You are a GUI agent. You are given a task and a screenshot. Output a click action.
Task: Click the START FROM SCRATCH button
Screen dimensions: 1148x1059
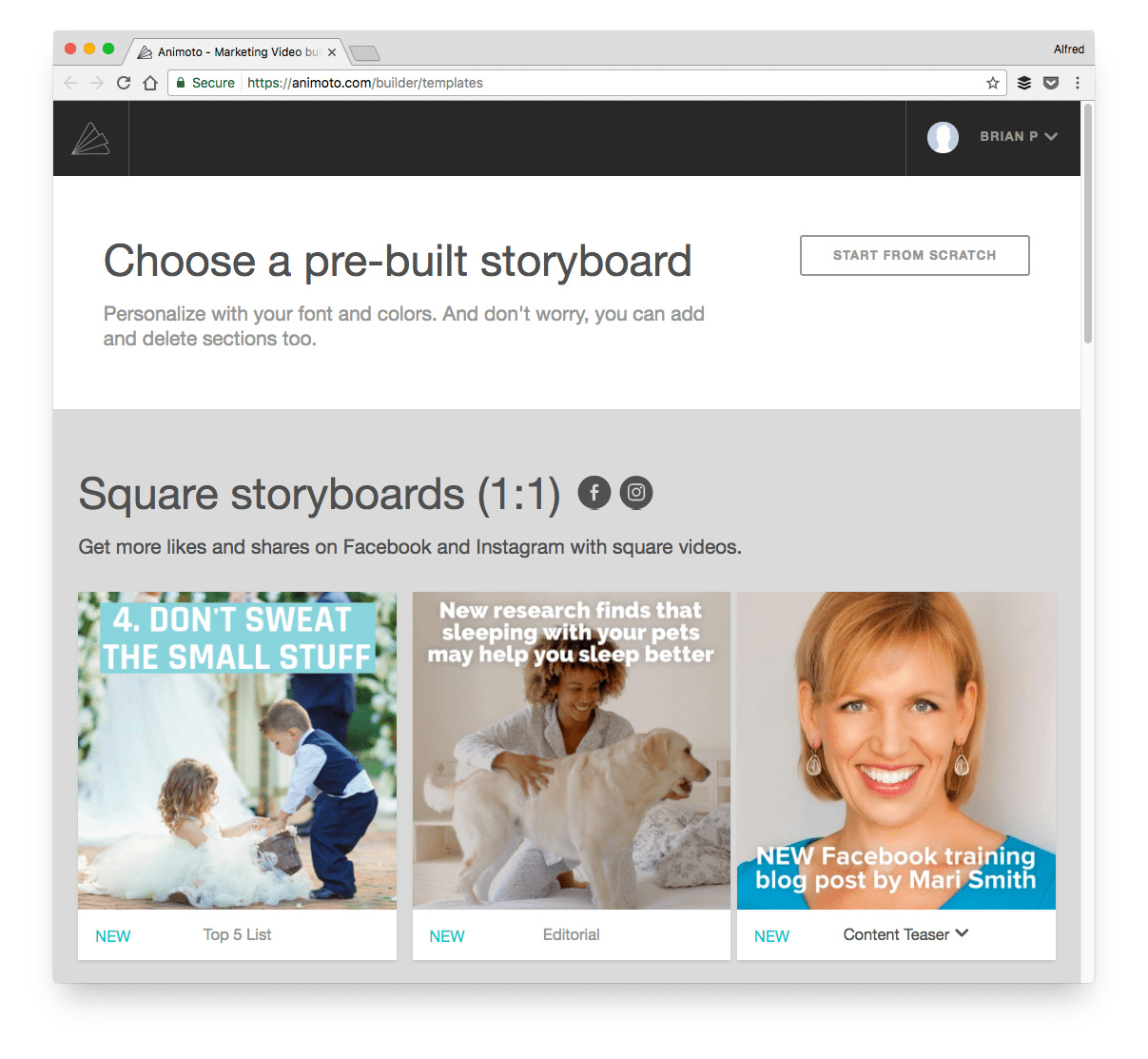click(915, 255)
